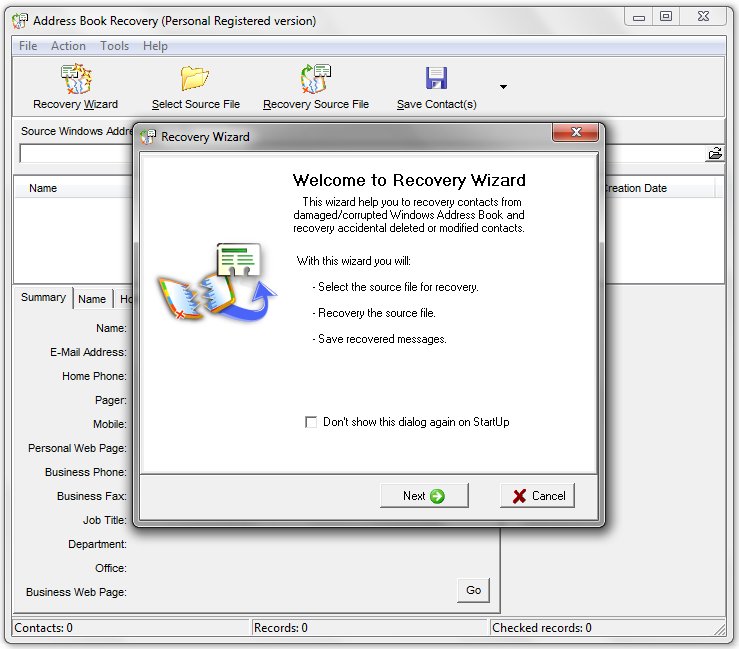
Task: Click 'Records: 0' in status bar
Action: coord(280,628)
